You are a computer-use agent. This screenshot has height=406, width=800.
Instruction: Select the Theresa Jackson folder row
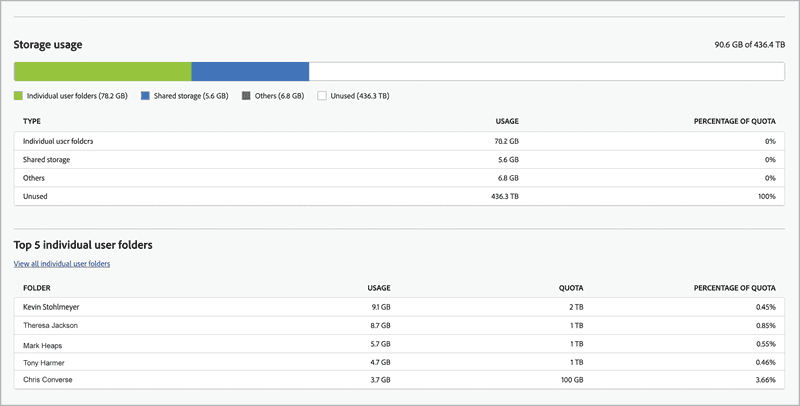(399, 325)
